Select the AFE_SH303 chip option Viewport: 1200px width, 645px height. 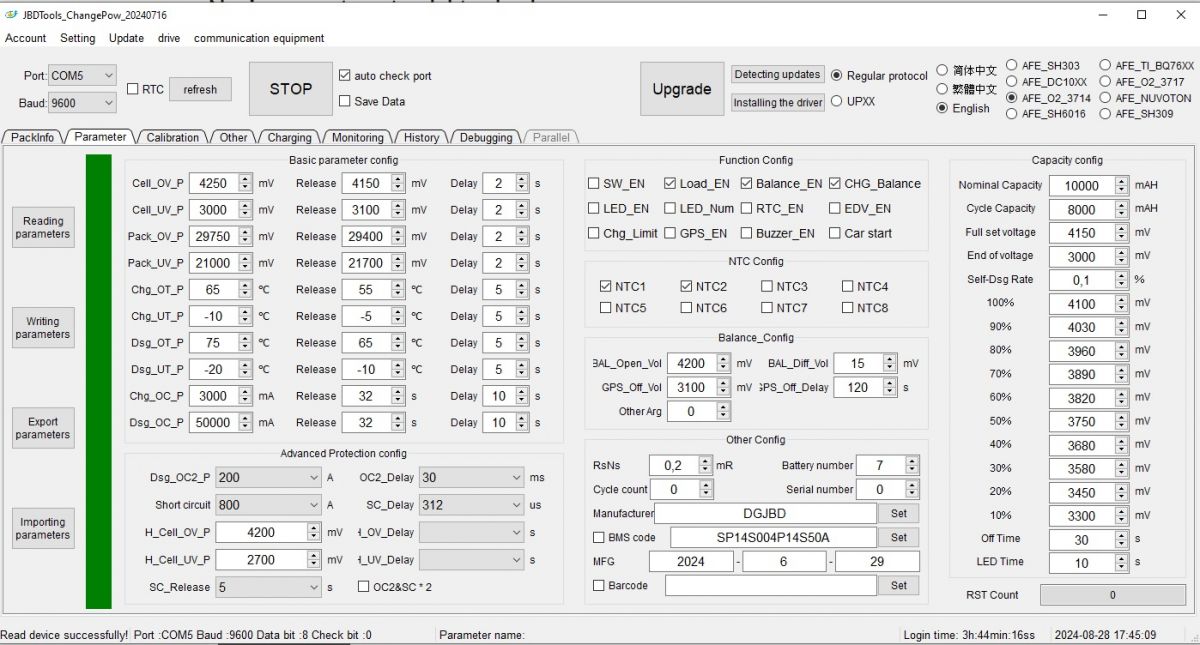click(x=1012, y=66)
